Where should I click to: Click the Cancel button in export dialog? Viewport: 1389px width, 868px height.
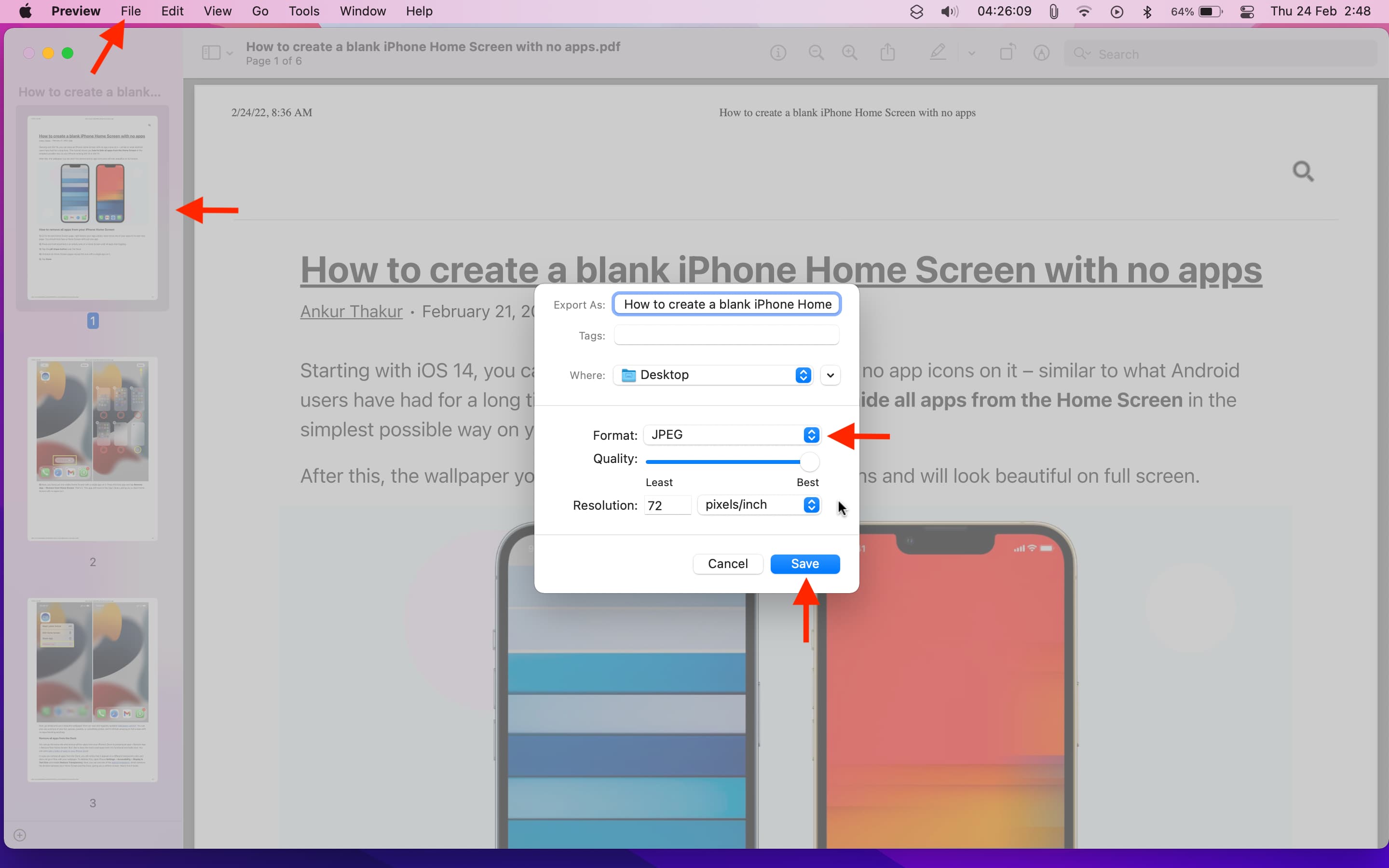coord(728,563)
